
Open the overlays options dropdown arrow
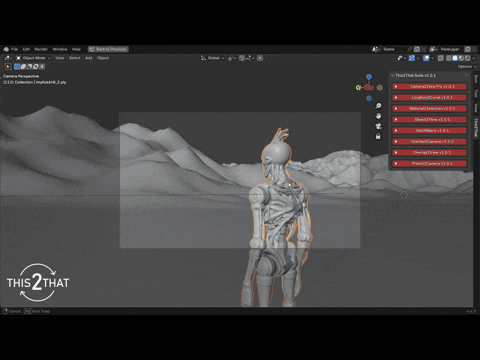coord(432,58)
